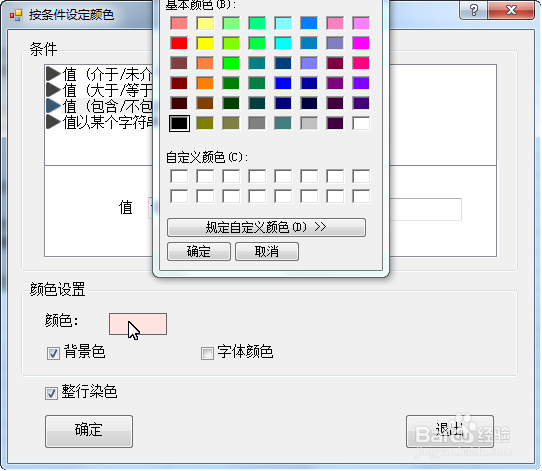Screen dimensions: 542x471
Task: Choose the medium gray color swatch
Action: coord(257,123)
